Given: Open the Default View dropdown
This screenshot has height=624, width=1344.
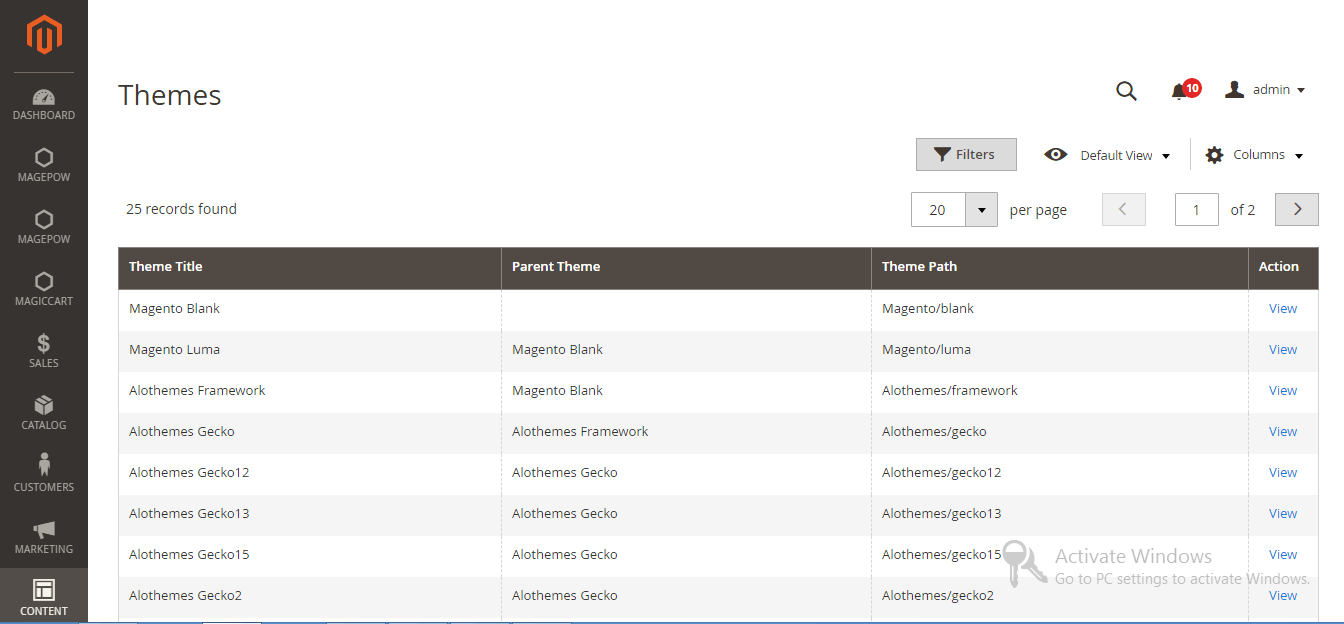Looking at the screenshot, I should 1107,155.
